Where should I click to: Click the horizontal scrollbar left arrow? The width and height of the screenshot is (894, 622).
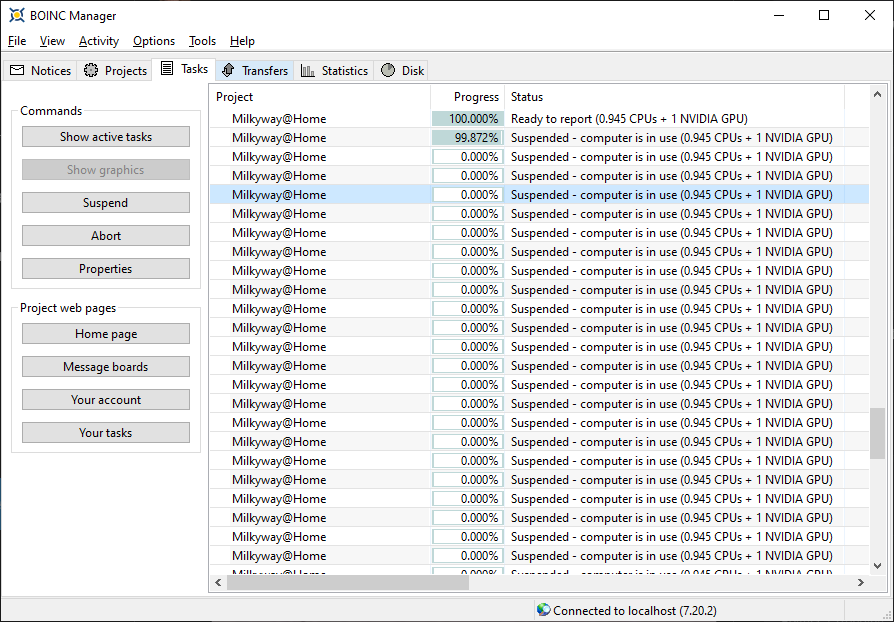pos(218,582)
